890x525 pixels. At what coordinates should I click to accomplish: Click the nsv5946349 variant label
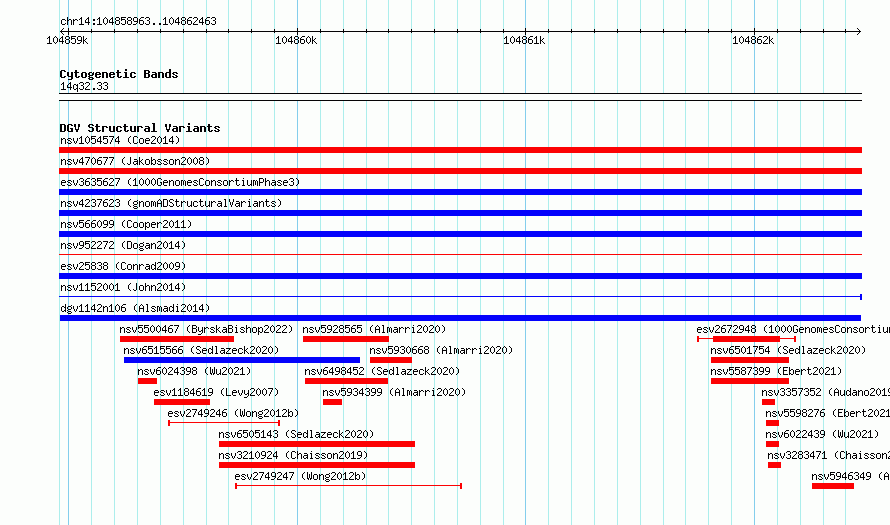click(x=850, y=476)
